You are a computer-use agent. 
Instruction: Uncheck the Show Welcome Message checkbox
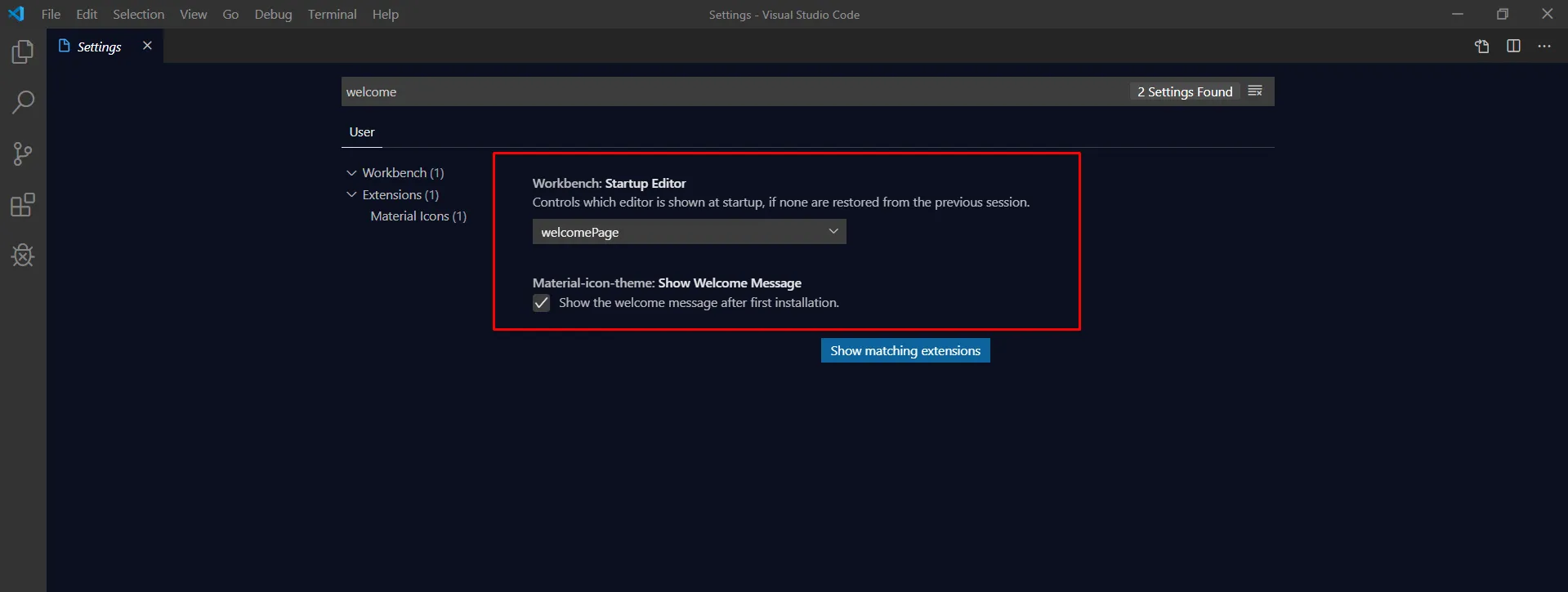coord(542,303)
